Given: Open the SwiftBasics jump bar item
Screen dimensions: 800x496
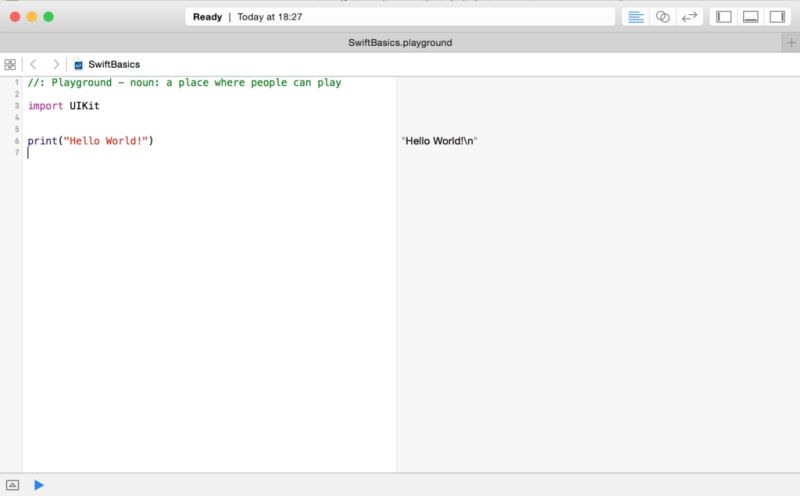Looking at the screenshot, I should tap(107, 64).
